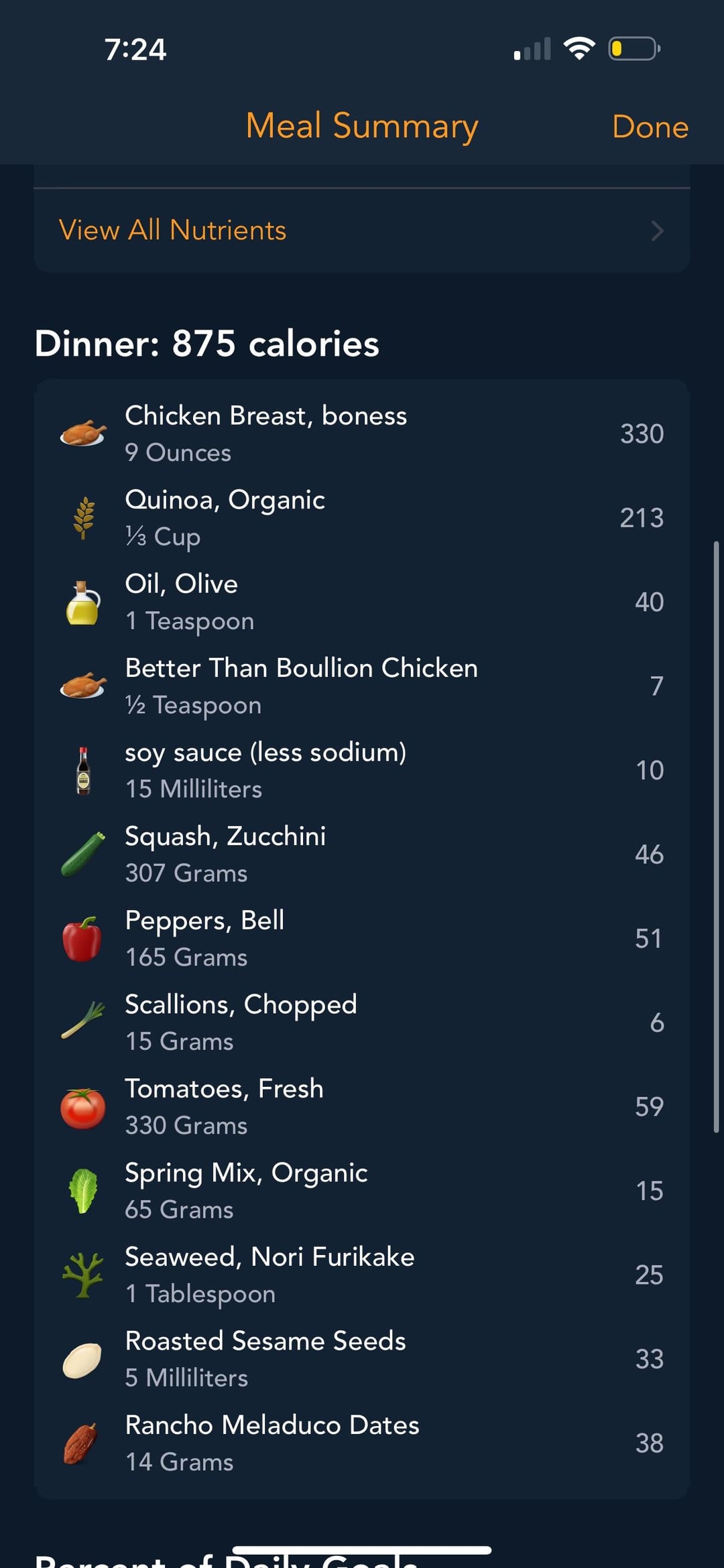724x1568 pixels.
Task: Tap the lettuce icon for Spring Mix
Action: 83,1191
